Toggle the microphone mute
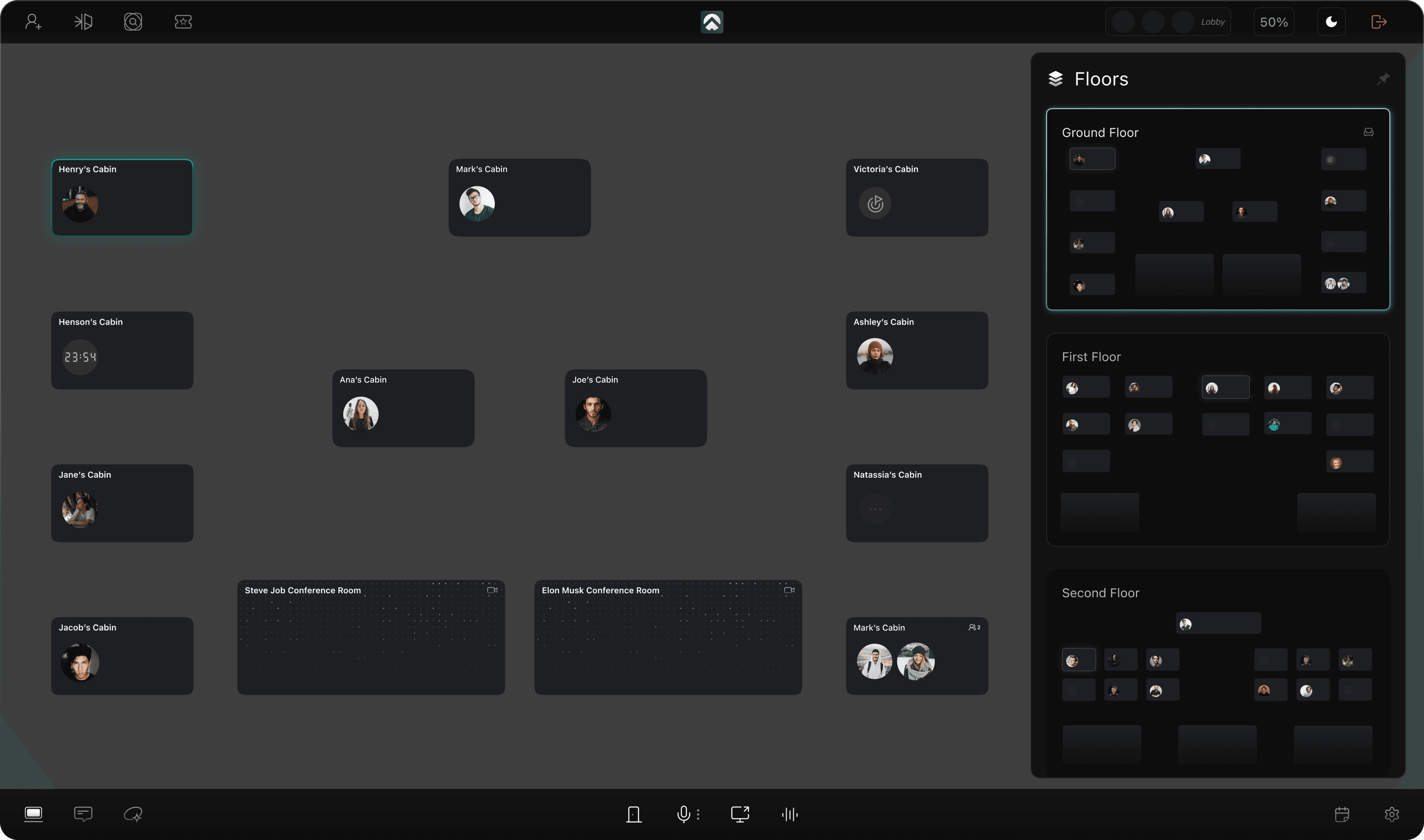The image size is (1424, 840). click(x=683, y=814)
